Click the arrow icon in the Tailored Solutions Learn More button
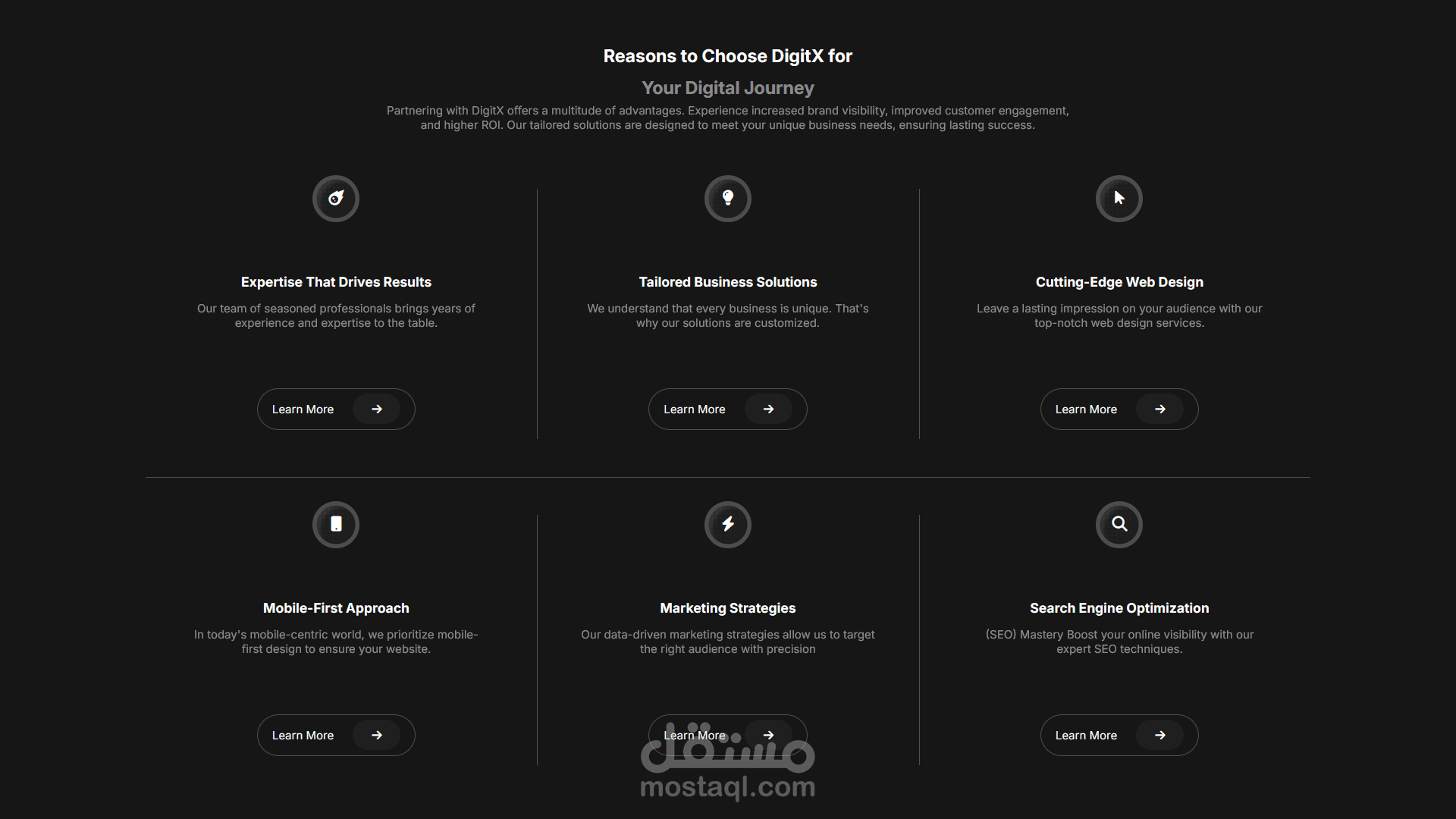 pos(768,409)
